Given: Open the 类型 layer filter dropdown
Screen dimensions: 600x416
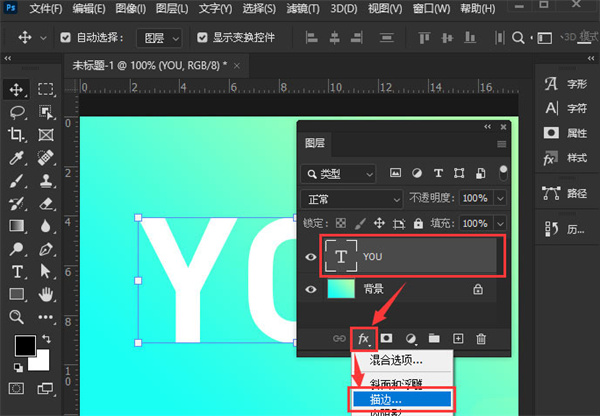Looking at the screenshot, I should tap(338, 174).
